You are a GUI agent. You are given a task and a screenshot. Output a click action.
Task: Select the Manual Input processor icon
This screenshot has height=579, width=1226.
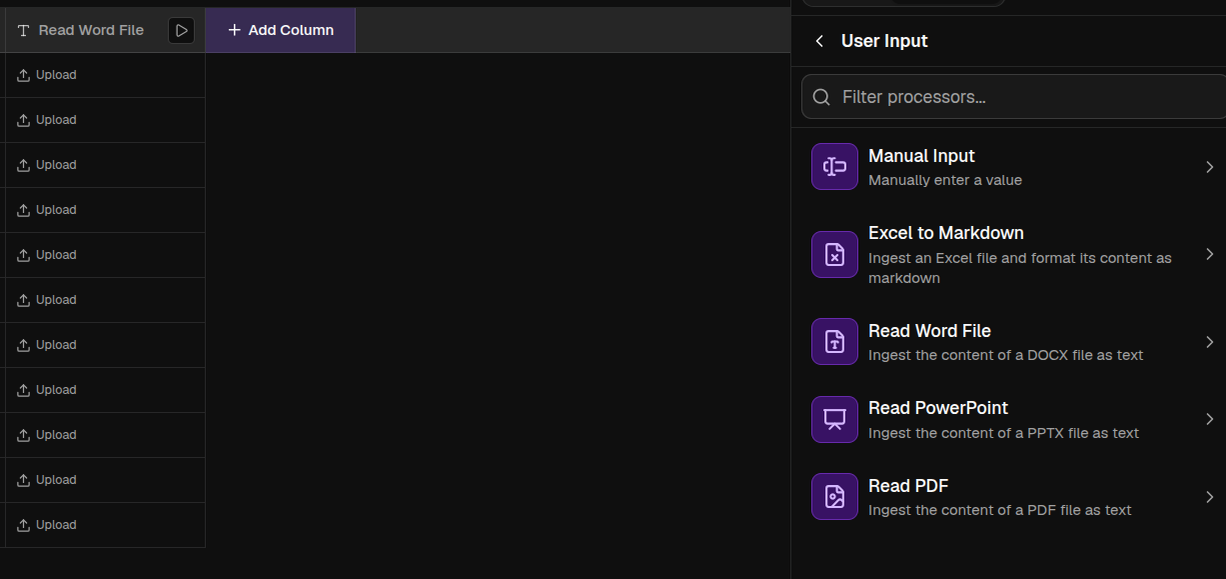click(x=834, y=166)
